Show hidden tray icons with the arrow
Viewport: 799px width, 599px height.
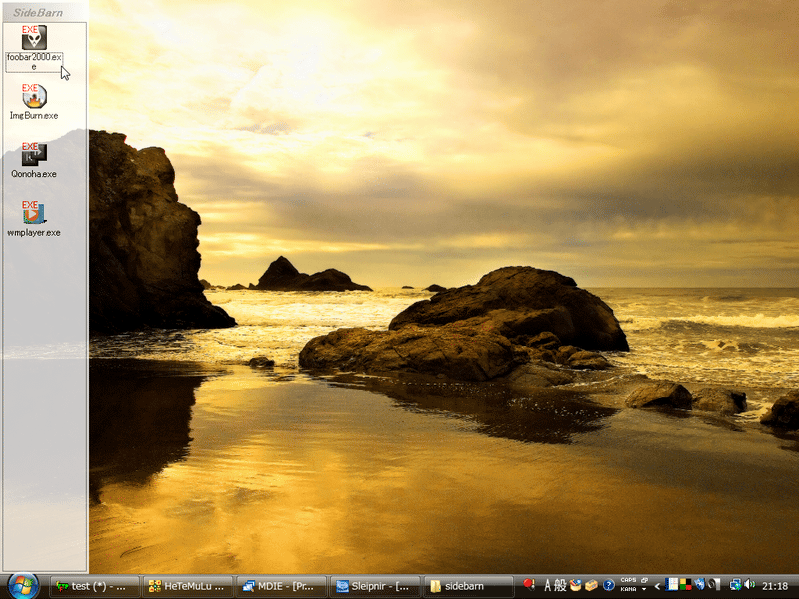click(x=657, y=586)
